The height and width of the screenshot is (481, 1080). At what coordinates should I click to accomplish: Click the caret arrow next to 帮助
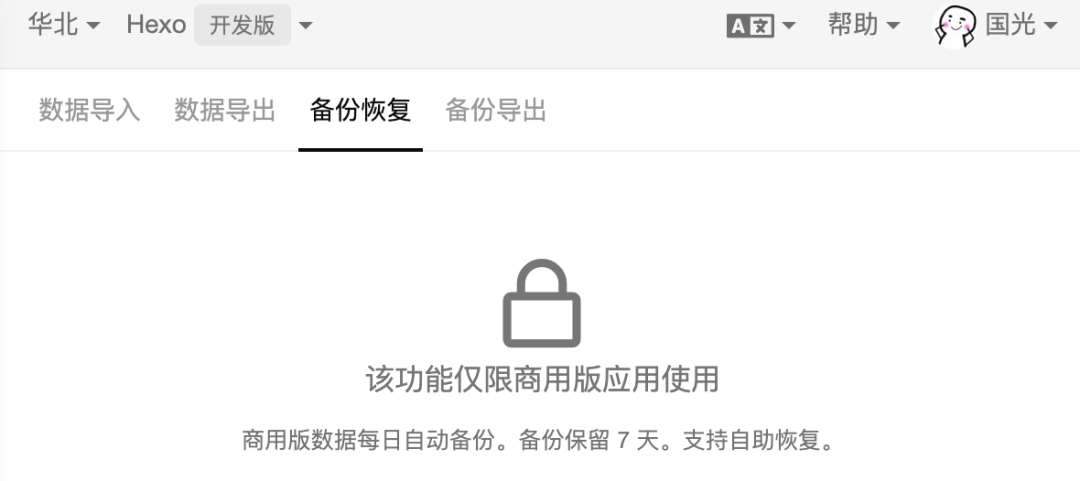(893, 26)
